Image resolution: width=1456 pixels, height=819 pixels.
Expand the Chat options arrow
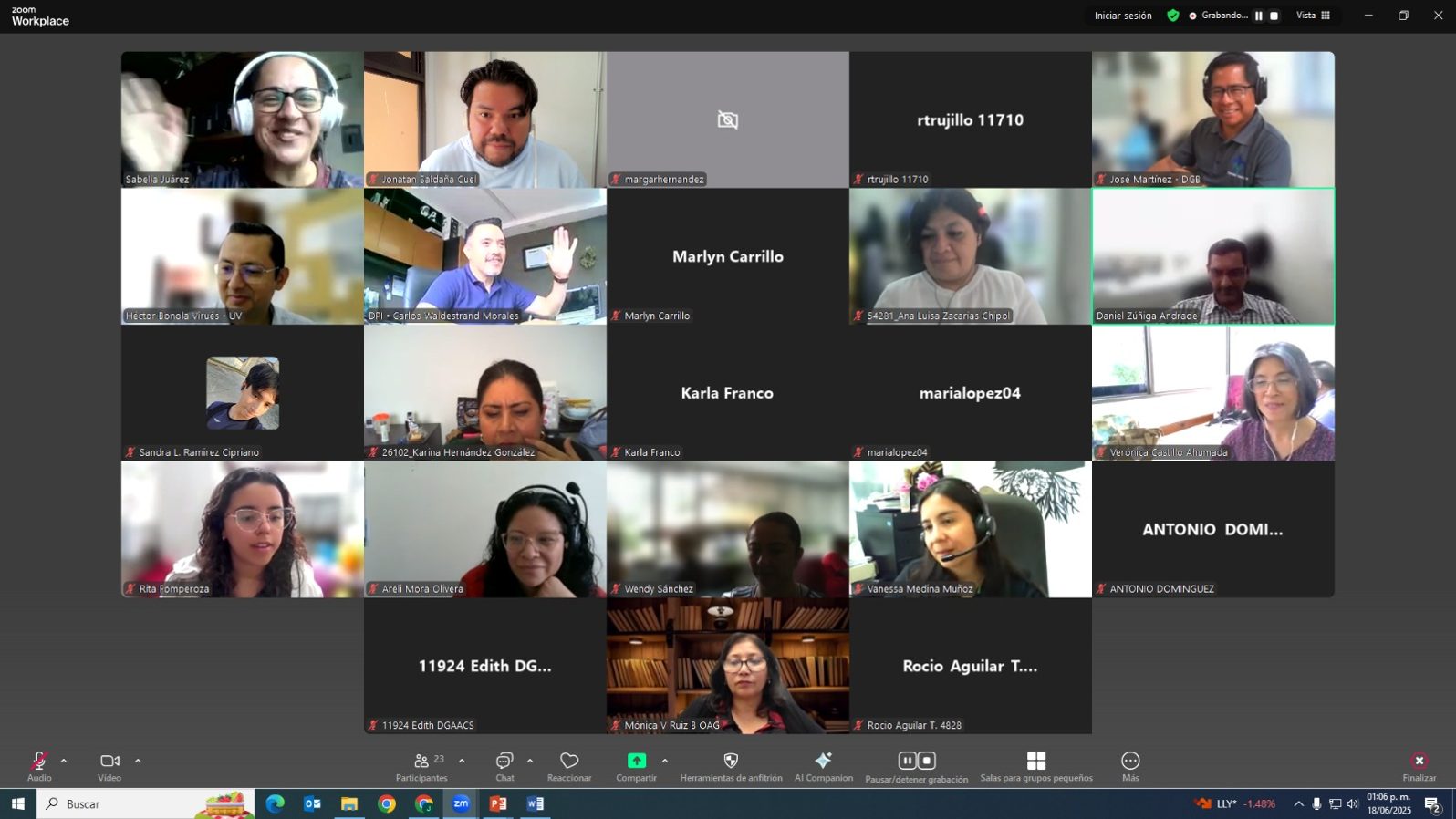coord(530,761)
